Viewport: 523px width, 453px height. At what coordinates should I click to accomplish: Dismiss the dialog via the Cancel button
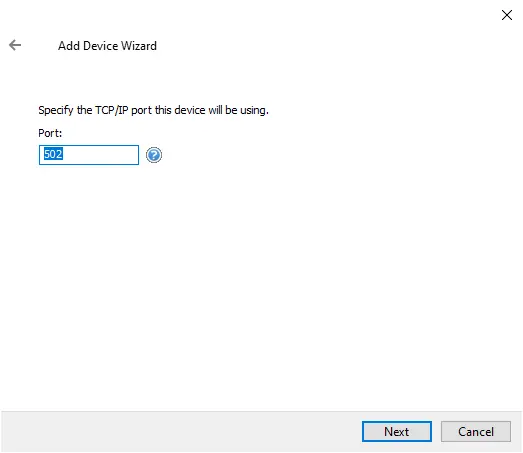coord(476,431)
